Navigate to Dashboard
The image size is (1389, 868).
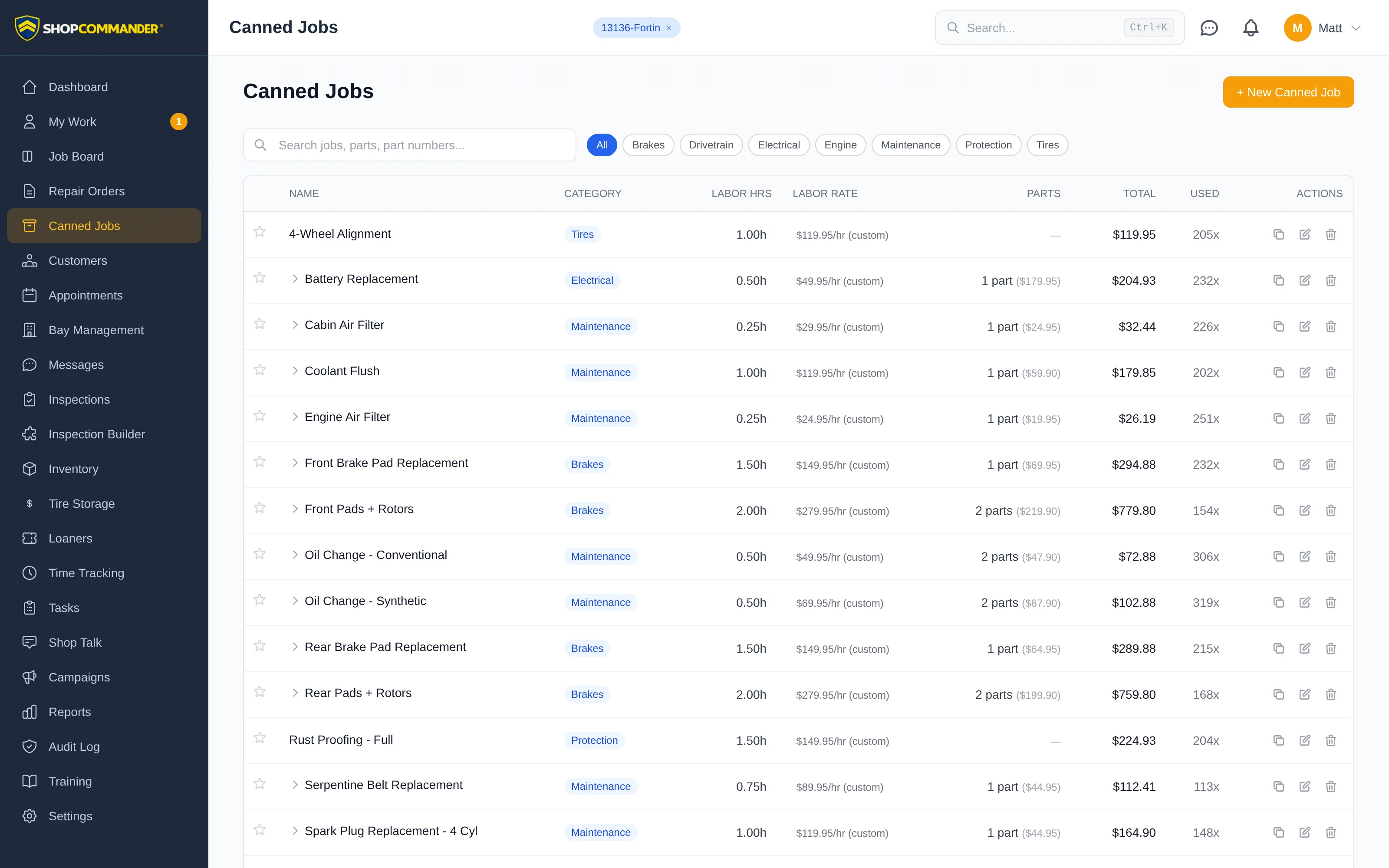coord(104,87)
